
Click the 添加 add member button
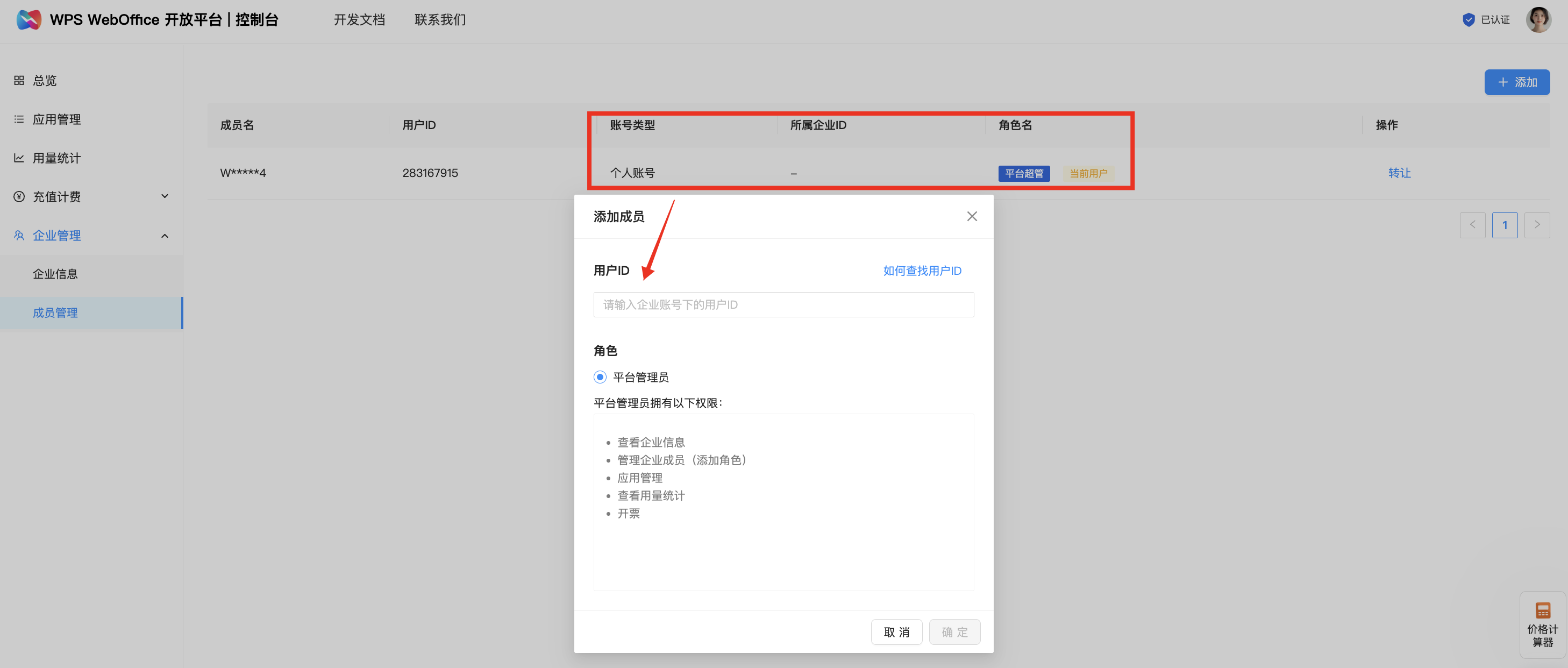pos(1517,82)
